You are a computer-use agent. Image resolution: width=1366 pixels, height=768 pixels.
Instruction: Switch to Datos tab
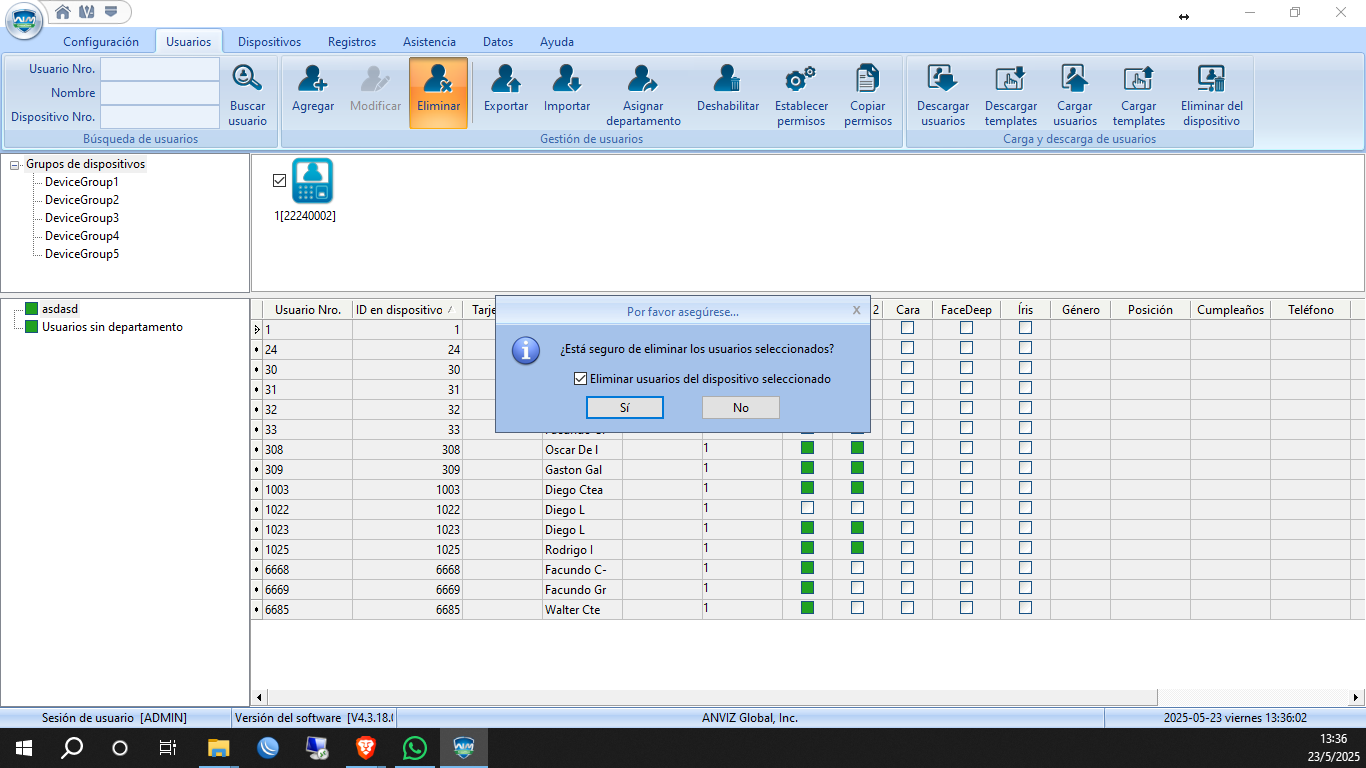tap(498, 42)
